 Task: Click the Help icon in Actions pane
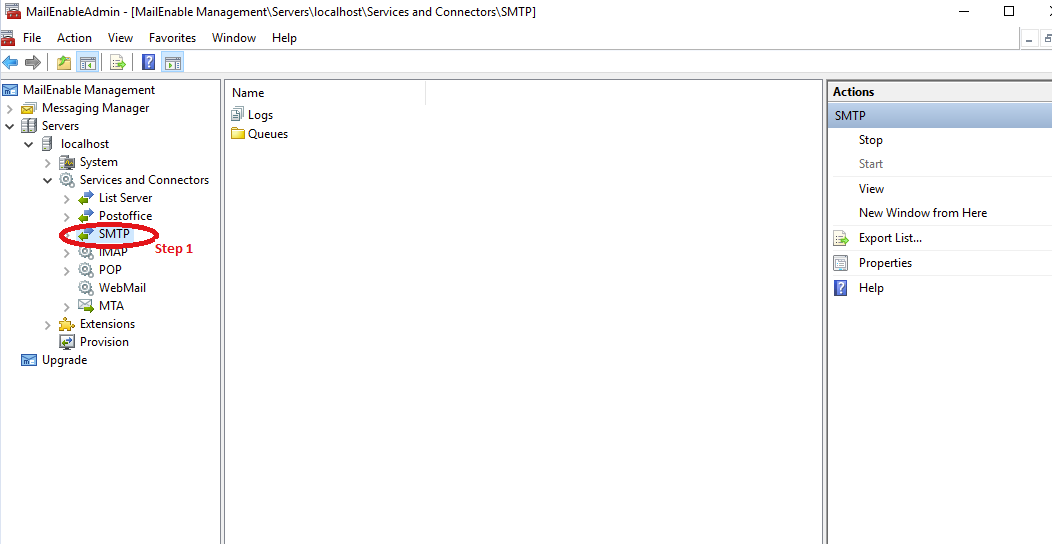(841, 288)
